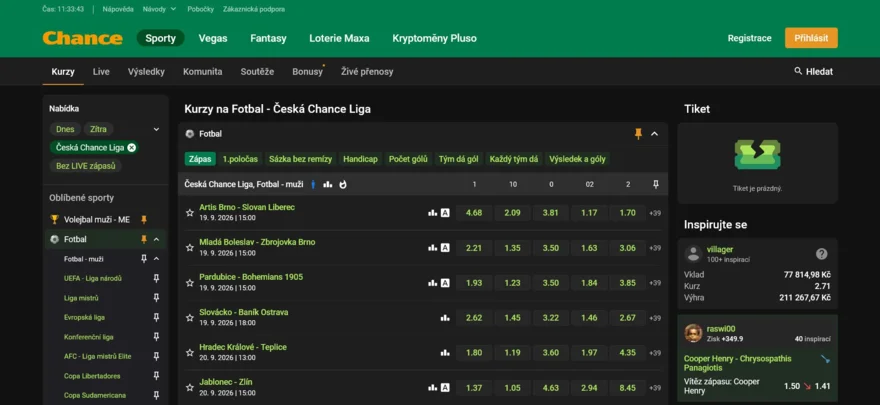Favorite the Jablonec - Zlín match star
The width and height of the screenshot is (880, 405).
coord(190,388)
